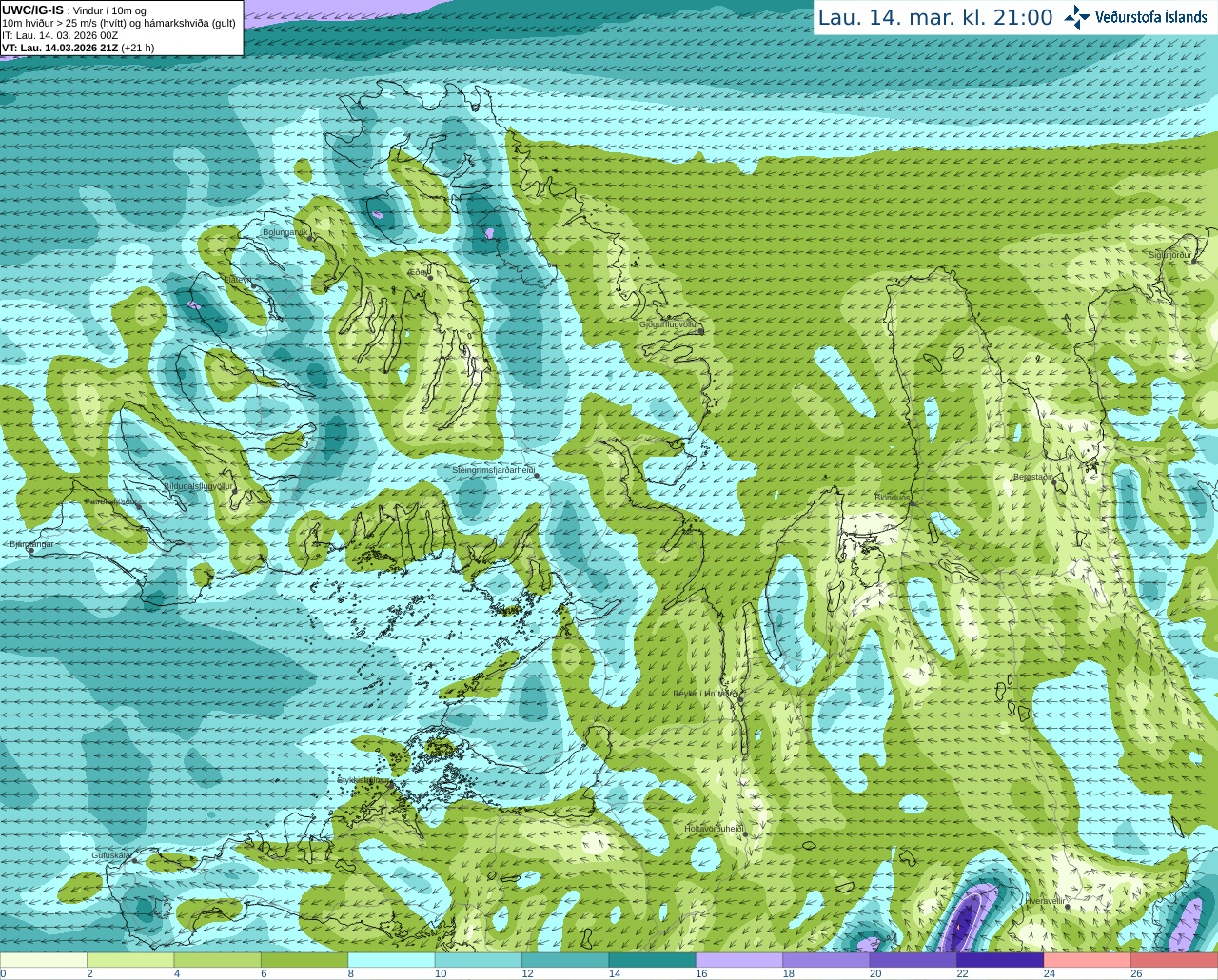Click the Gjögurflugvöllur station label
Image resolution: width=1218 pixels, height=980 pixels.
click(x=670, y=325)
